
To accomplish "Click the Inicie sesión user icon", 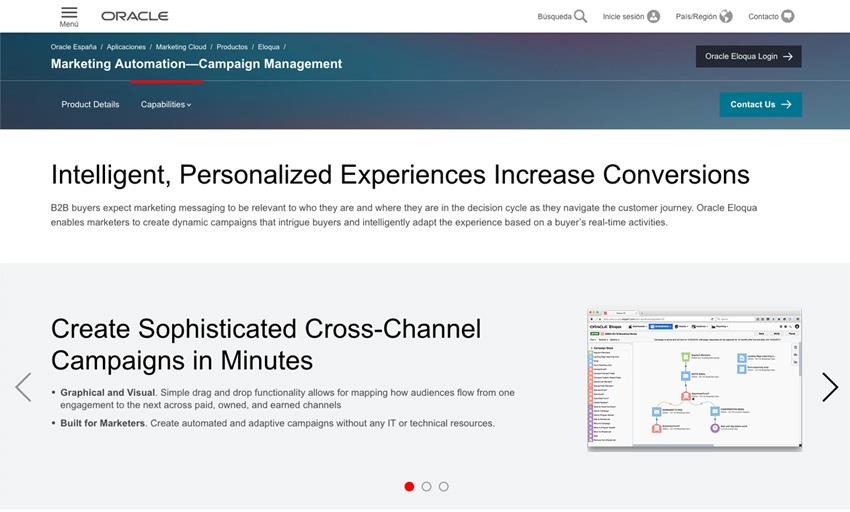I will point(654,16).
